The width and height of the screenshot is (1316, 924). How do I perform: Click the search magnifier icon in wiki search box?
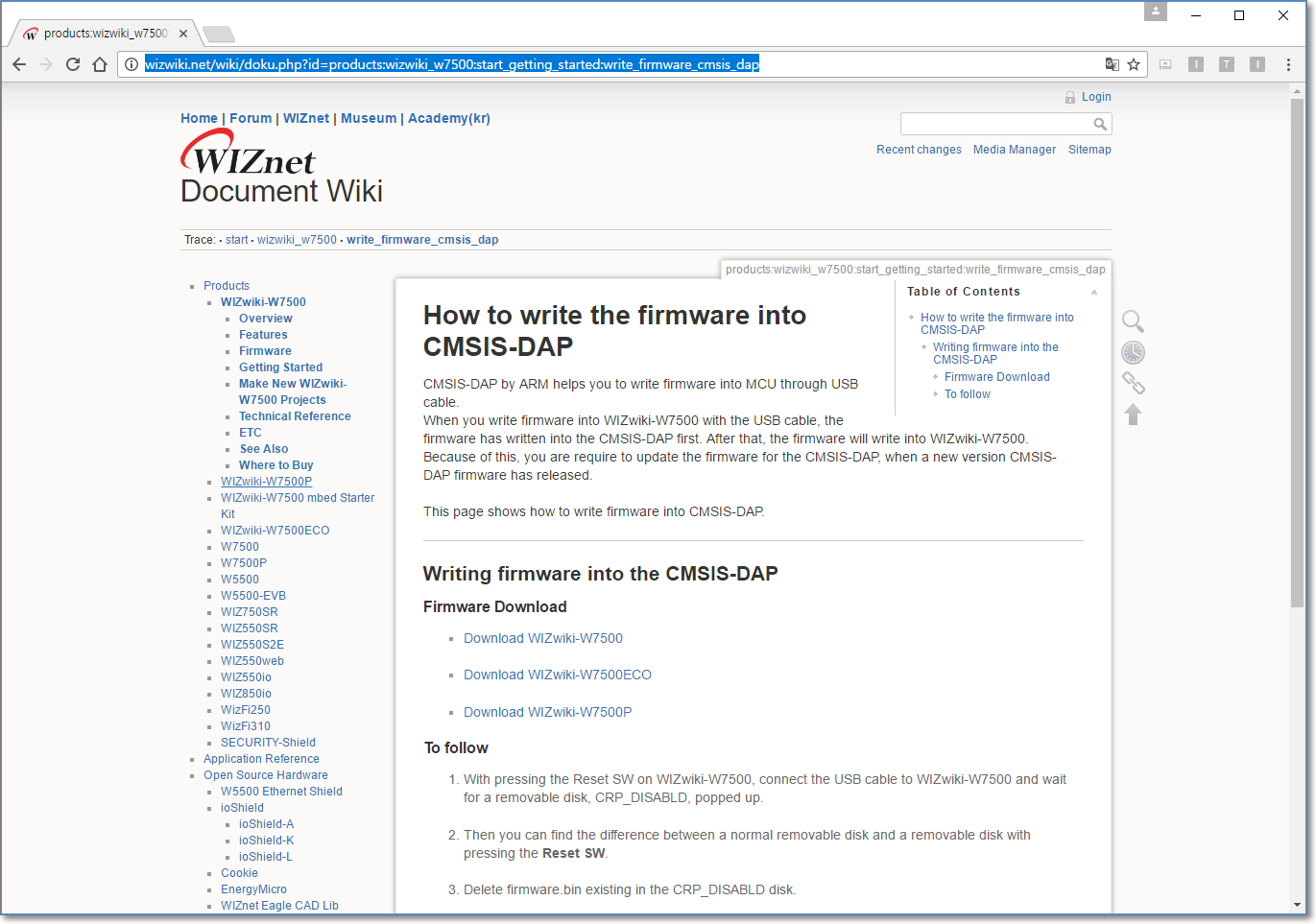(x=1100, y=124)
